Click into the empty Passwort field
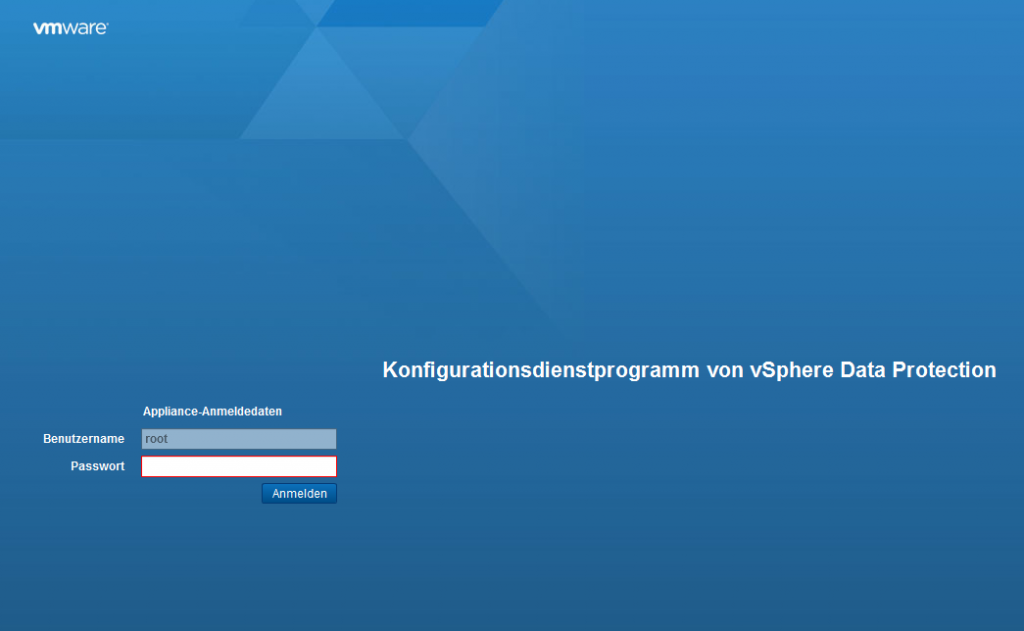1024x631 pixels. [x=239, y=466]
